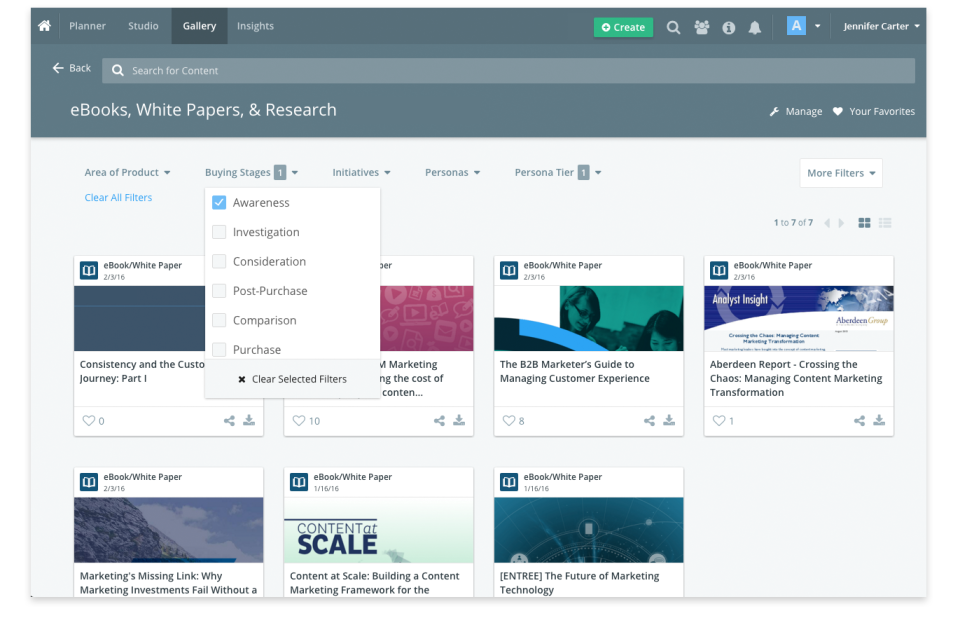Open Marketing's Missing Link mountain thumbnail
Viewport: 960px width, 618px height.
[168, 530]
